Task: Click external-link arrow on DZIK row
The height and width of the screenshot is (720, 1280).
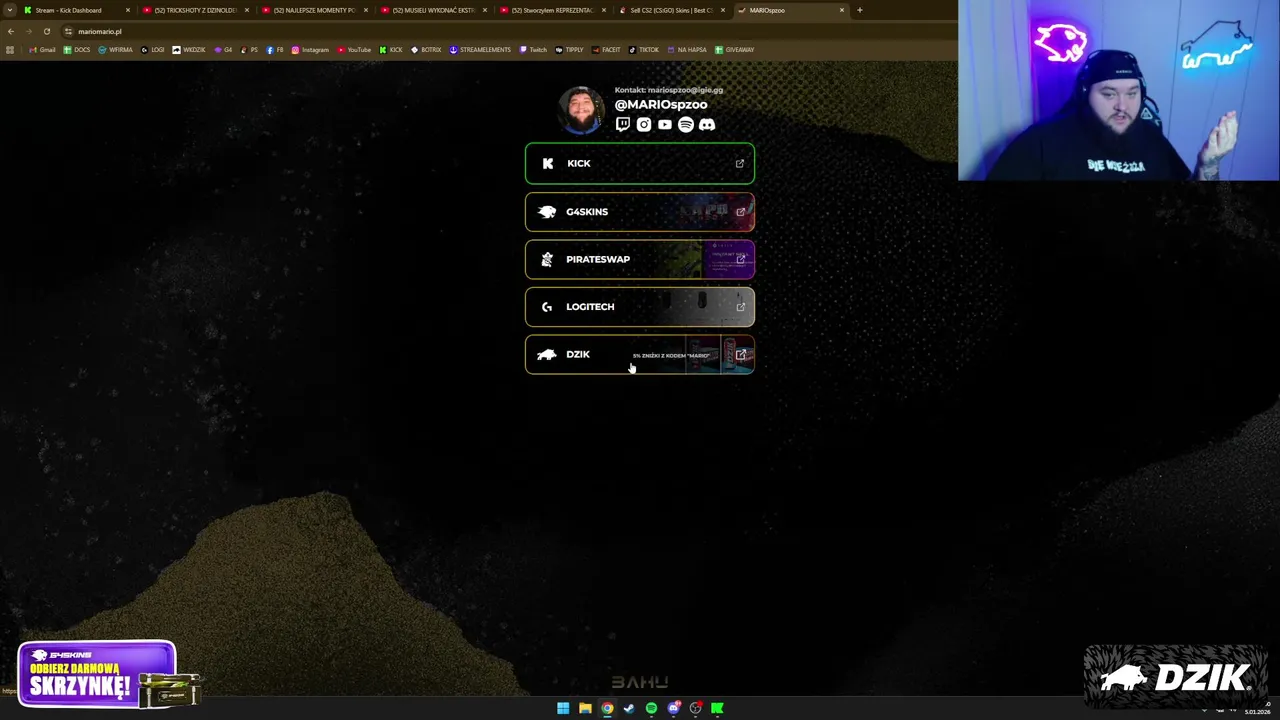Action: pyautogui.click(x=740, y=354)
